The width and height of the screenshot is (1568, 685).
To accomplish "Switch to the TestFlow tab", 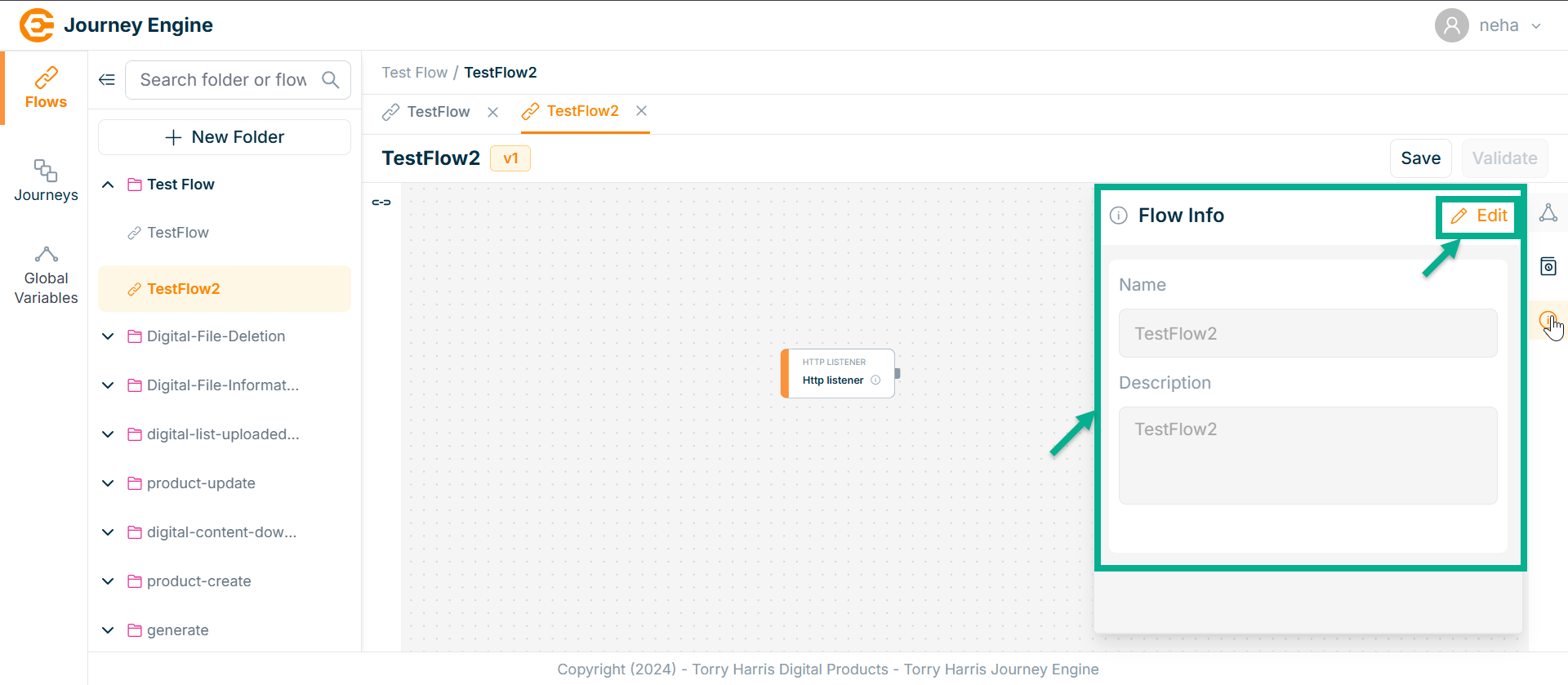I will click(438, 112).
